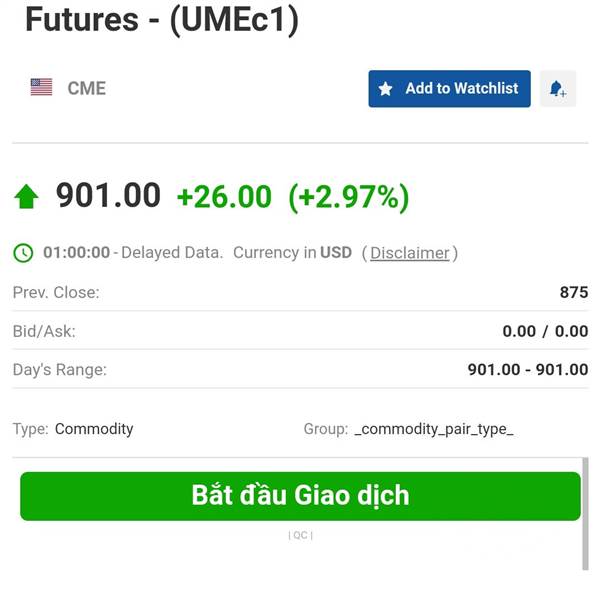600x600 pixels.
Task: Click the vertical scrollbar beside ad
Action: click(585, 514)
